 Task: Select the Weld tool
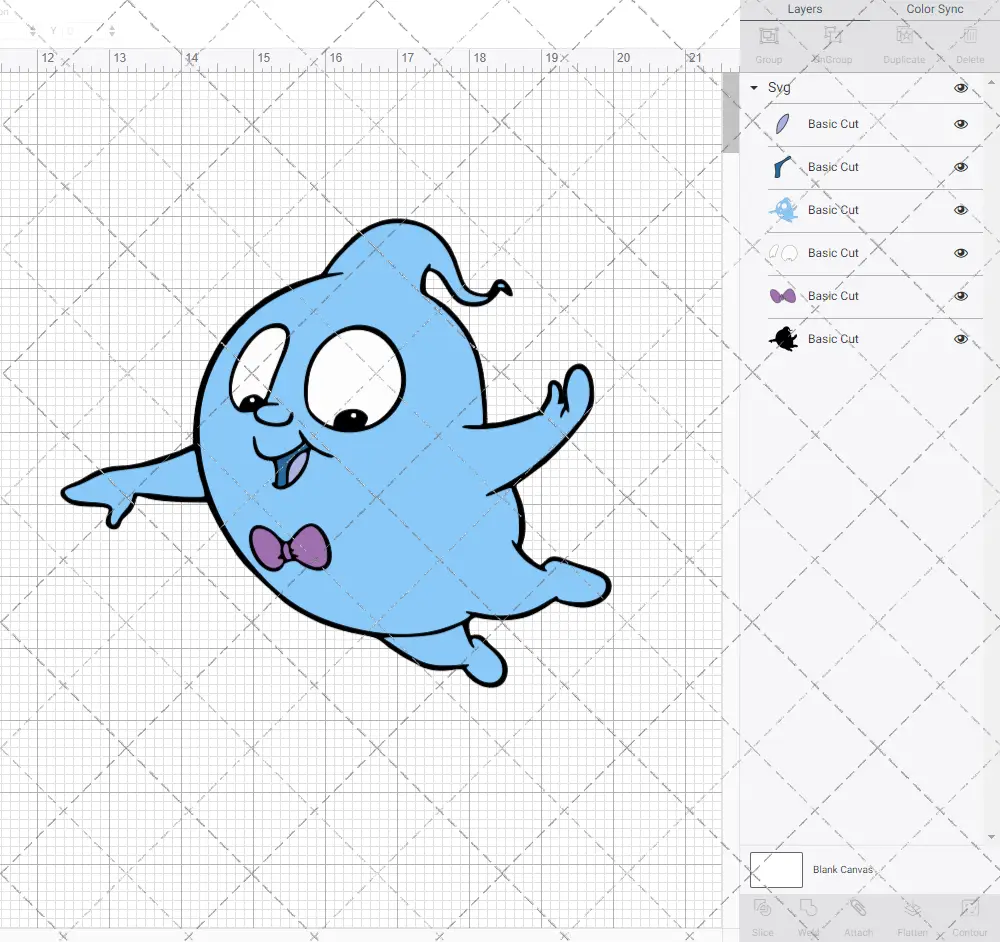tap(809, 915)
